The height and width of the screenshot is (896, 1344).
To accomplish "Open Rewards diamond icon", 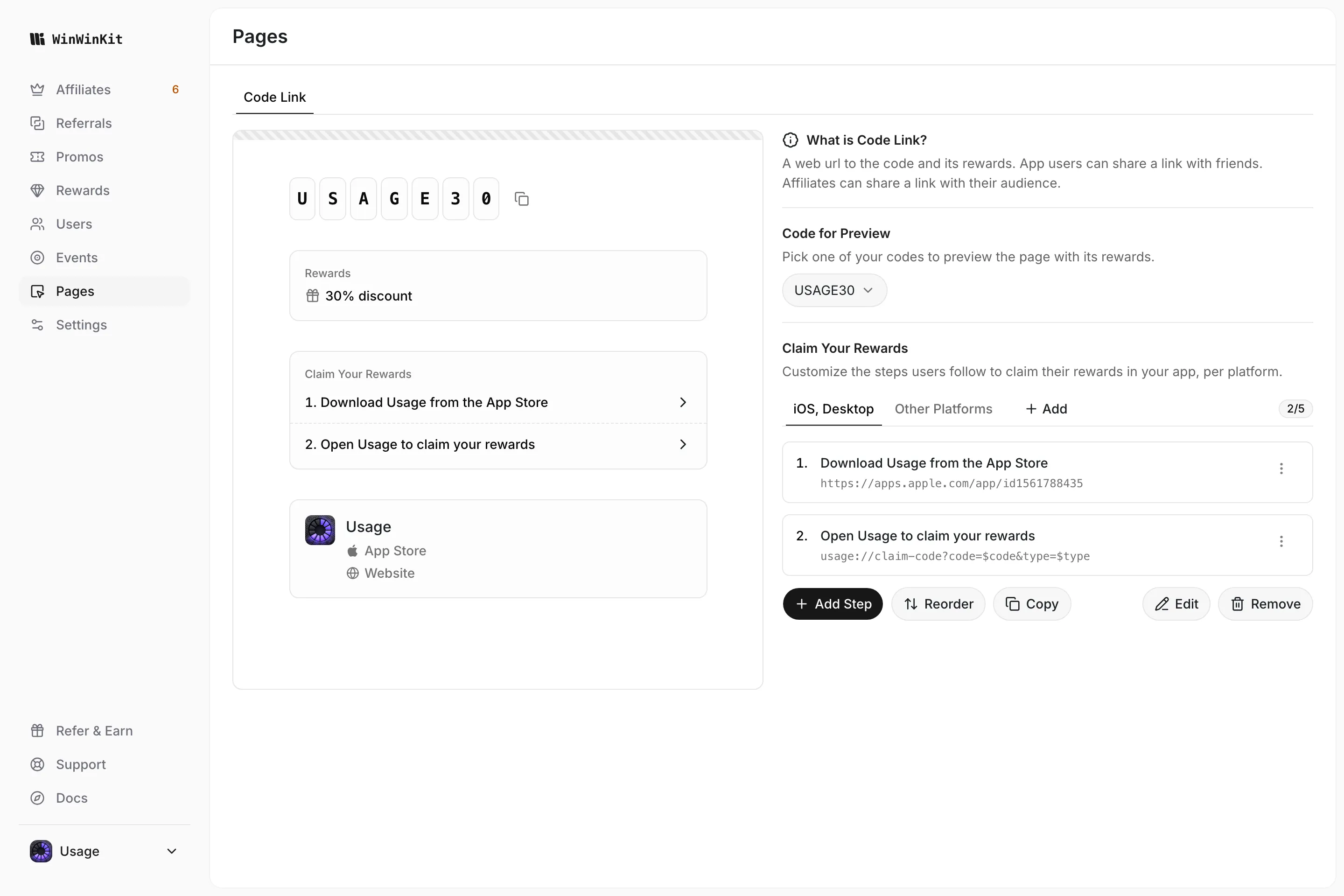I will [37, 190].
